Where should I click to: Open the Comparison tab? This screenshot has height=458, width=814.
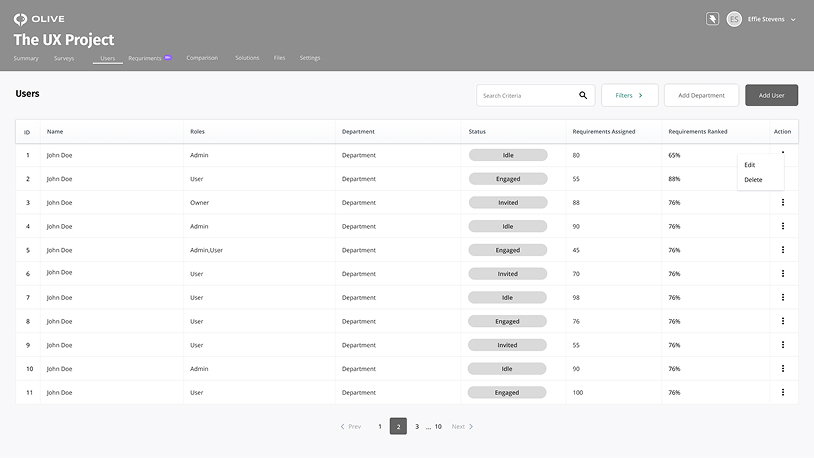click(202, 58)
